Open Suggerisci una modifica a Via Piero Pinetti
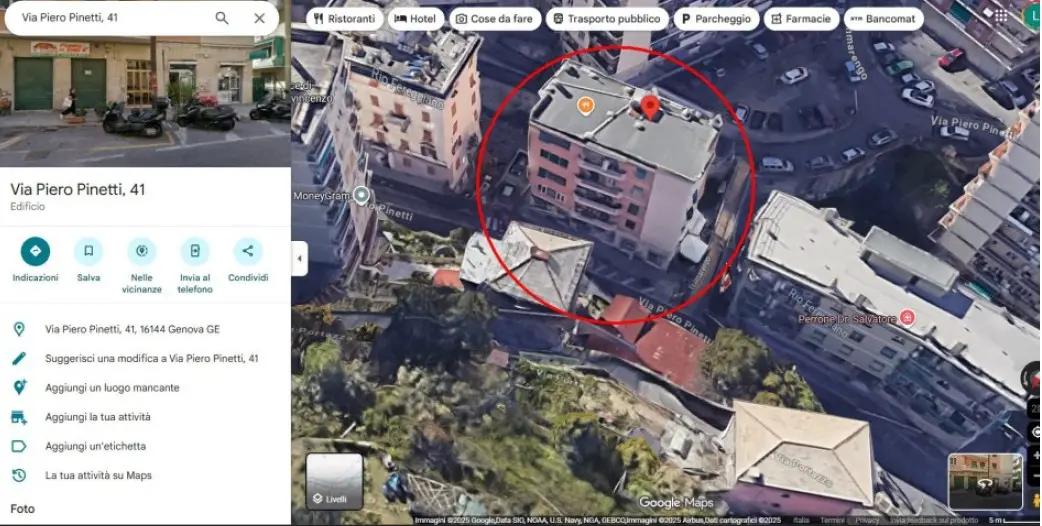Viewport: 1042px width, 526px height. 145,359
